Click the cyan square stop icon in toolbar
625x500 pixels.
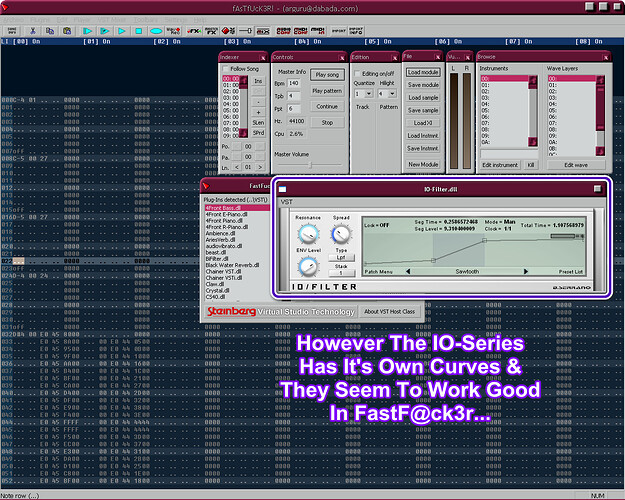(x=138, y=31)
